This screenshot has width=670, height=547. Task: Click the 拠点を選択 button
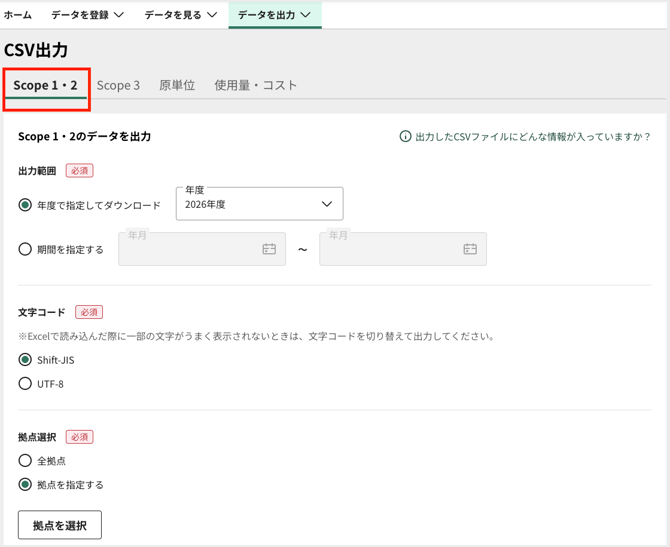click(60, 525)
